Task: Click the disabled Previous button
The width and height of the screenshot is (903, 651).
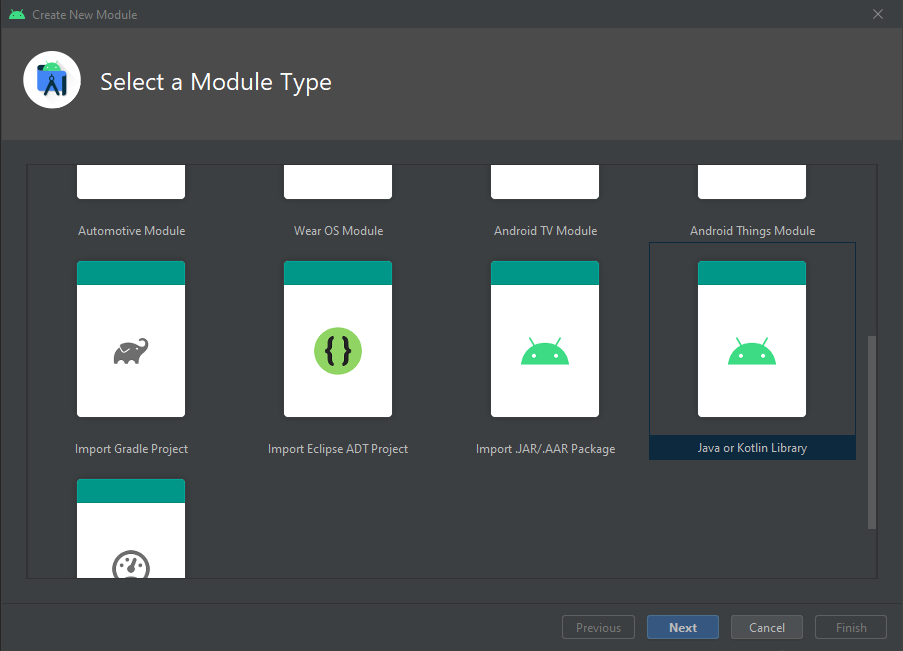Action: [x=598, y=627]
